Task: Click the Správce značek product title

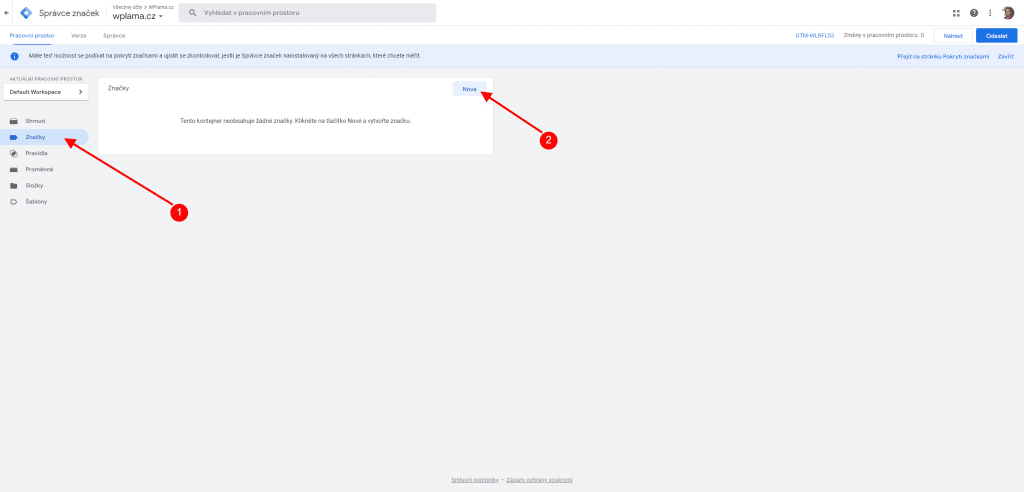Action: (69, 13)
